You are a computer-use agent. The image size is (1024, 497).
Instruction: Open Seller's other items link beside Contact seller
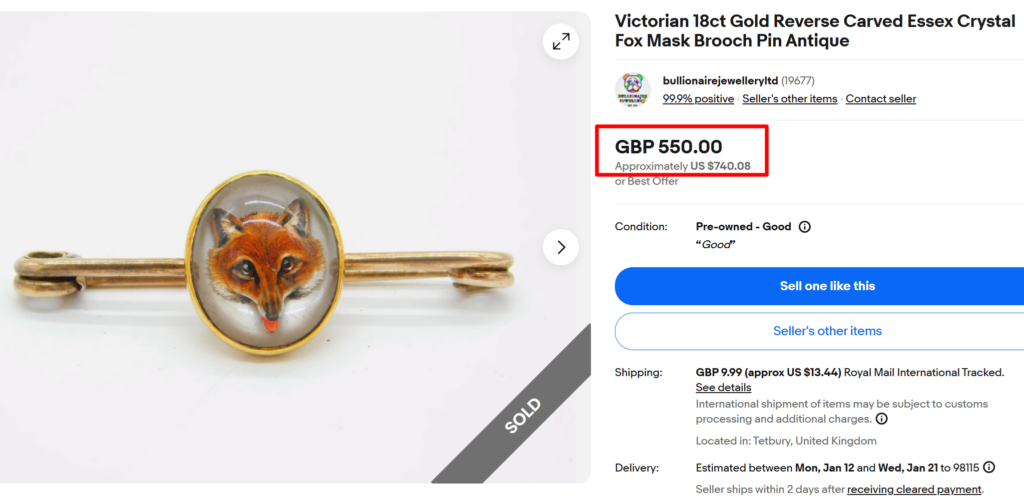[x=789, y=99]
